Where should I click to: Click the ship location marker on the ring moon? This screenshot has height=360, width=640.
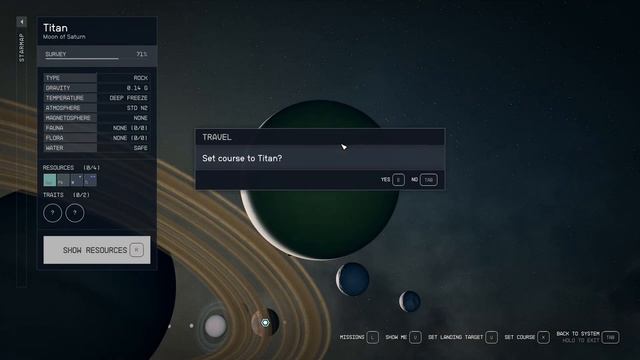coord(265,323)
